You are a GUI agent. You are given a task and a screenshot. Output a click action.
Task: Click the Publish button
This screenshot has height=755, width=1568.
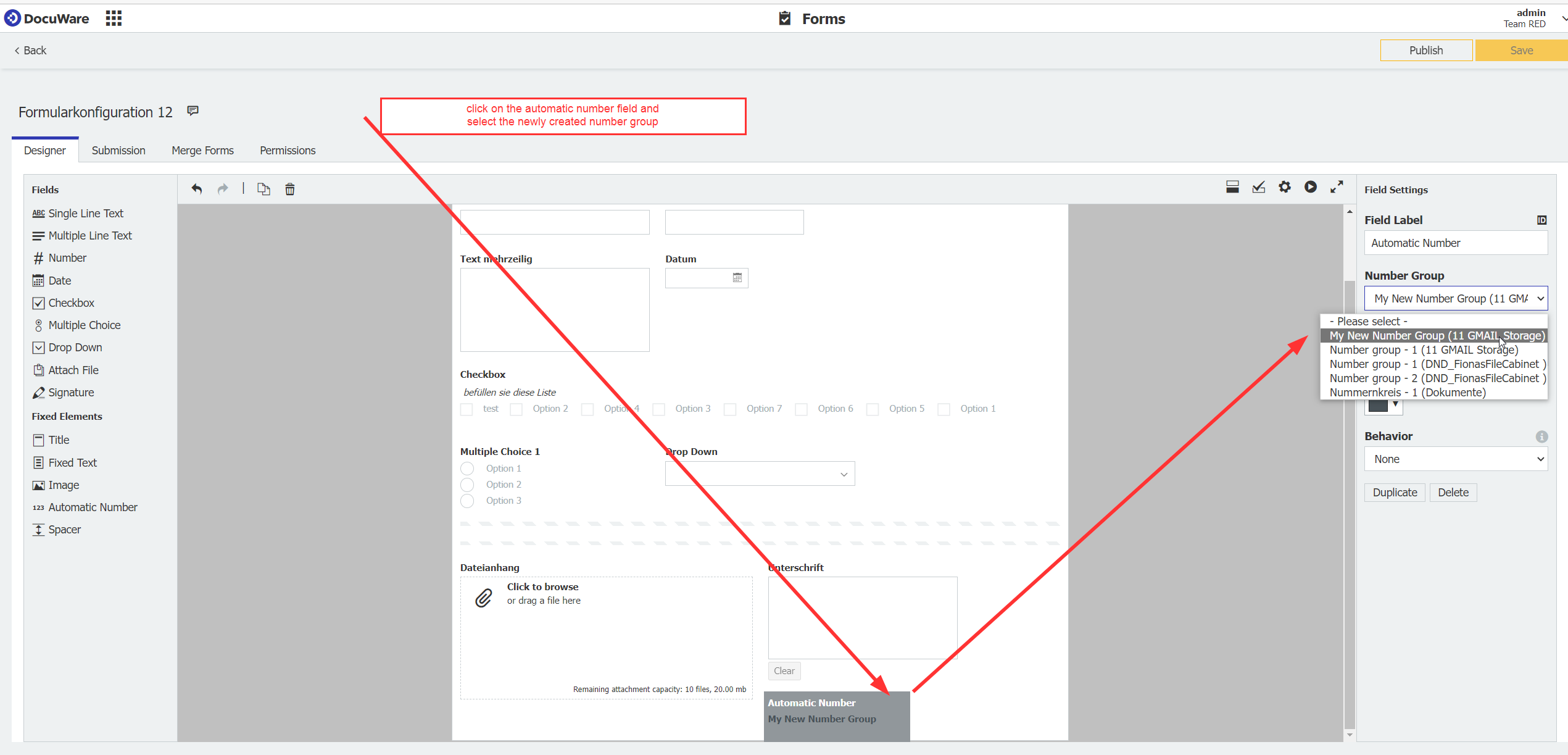click(x=1425, y=51)
